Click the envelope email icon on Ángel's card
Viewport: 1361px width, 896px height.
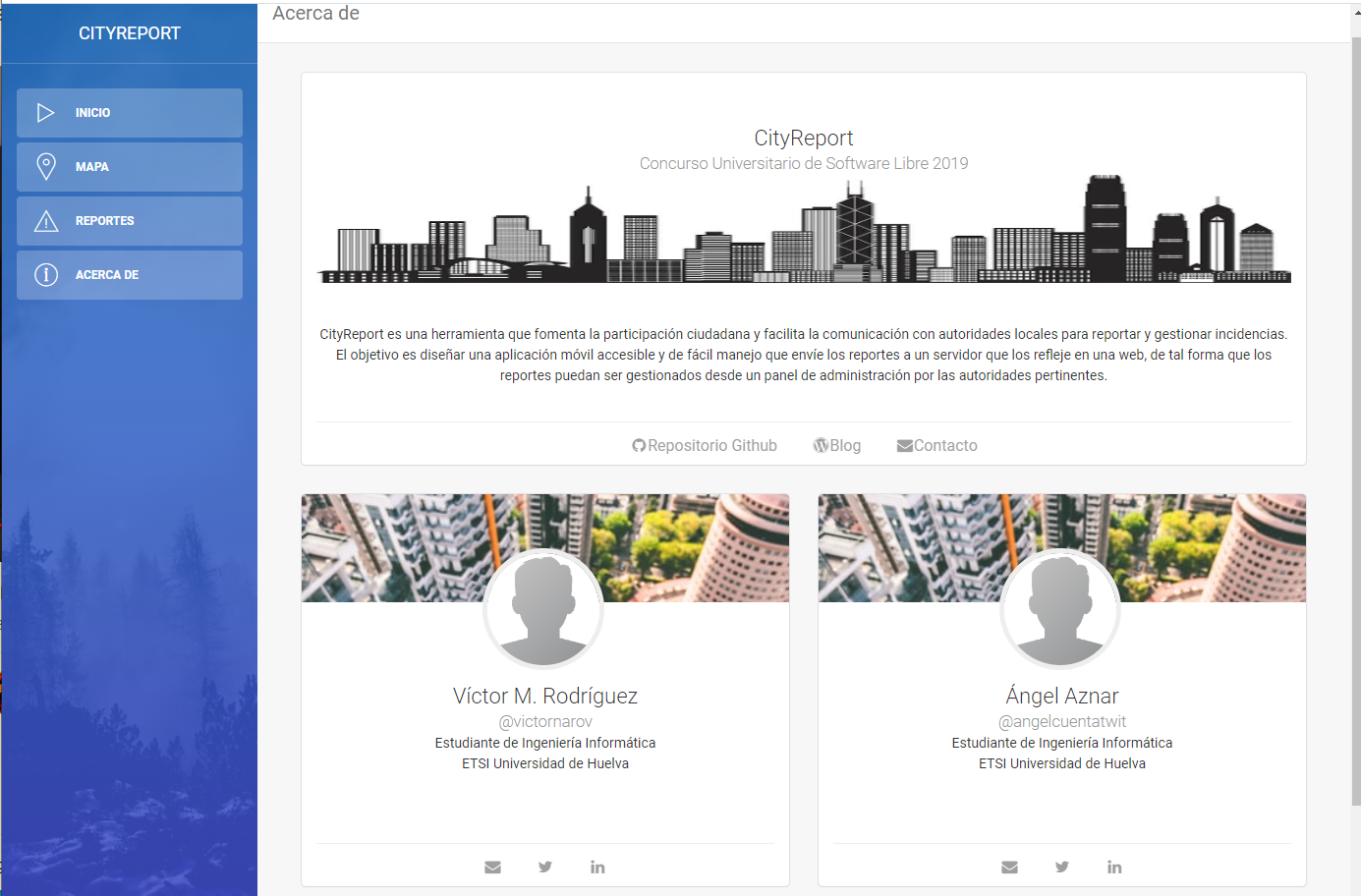coord(1009,867)
